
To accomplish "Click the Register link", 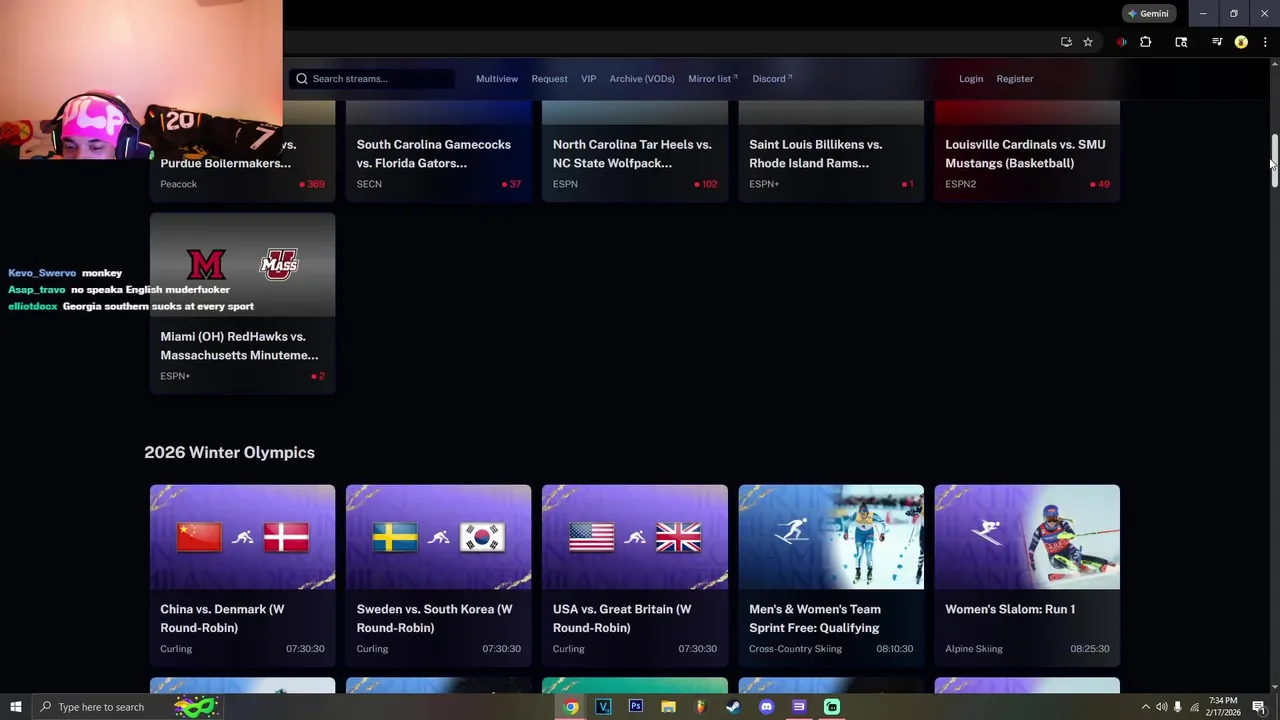I will point(1015,79).
